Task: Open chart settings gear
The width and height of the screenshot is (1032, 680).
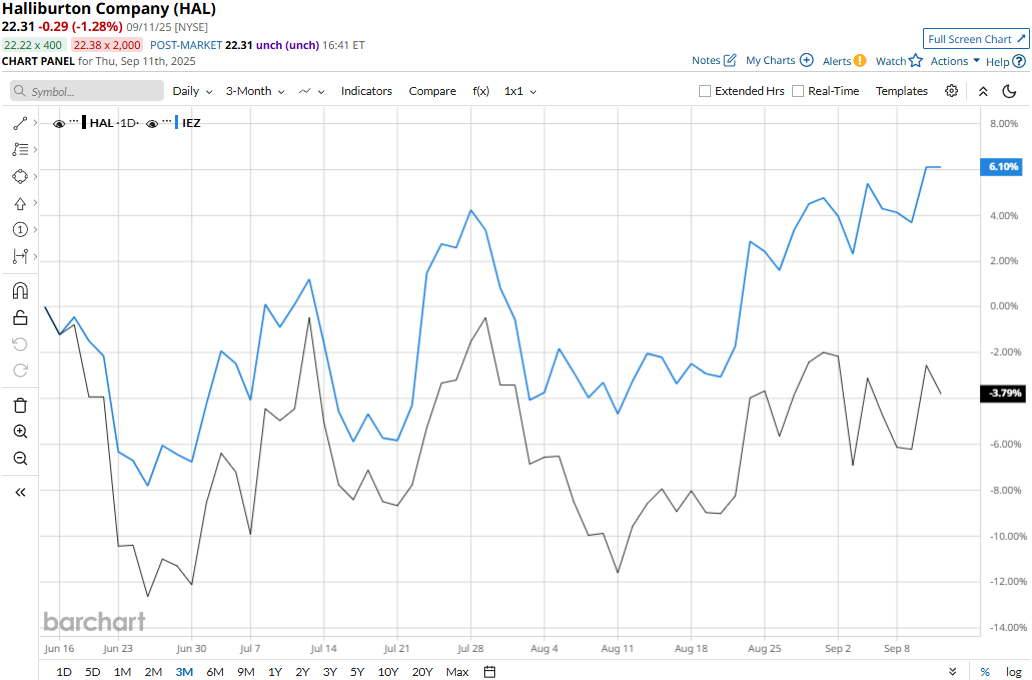Action: coord(951,91)
